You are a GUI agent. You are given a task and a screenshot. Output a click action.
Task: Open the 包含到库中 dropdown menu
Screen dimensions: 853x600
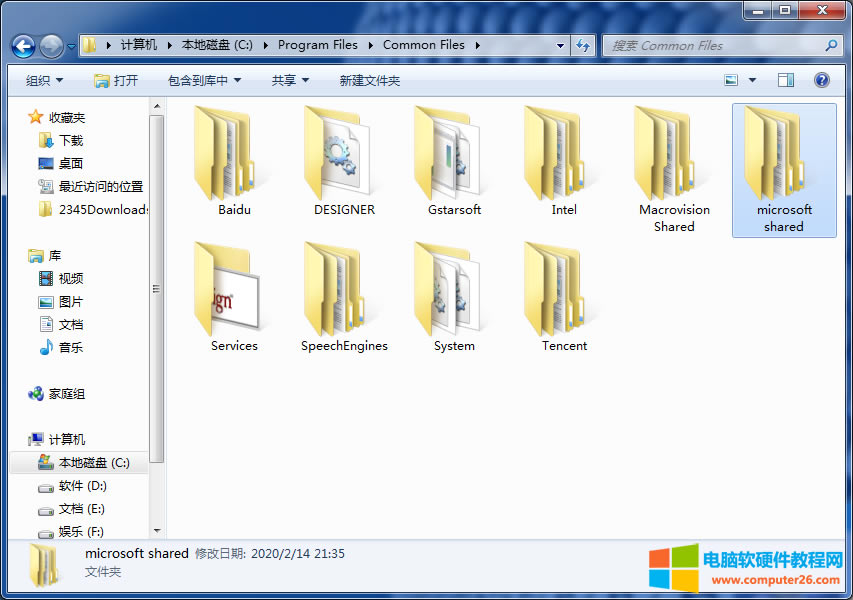tap(204, 81)
